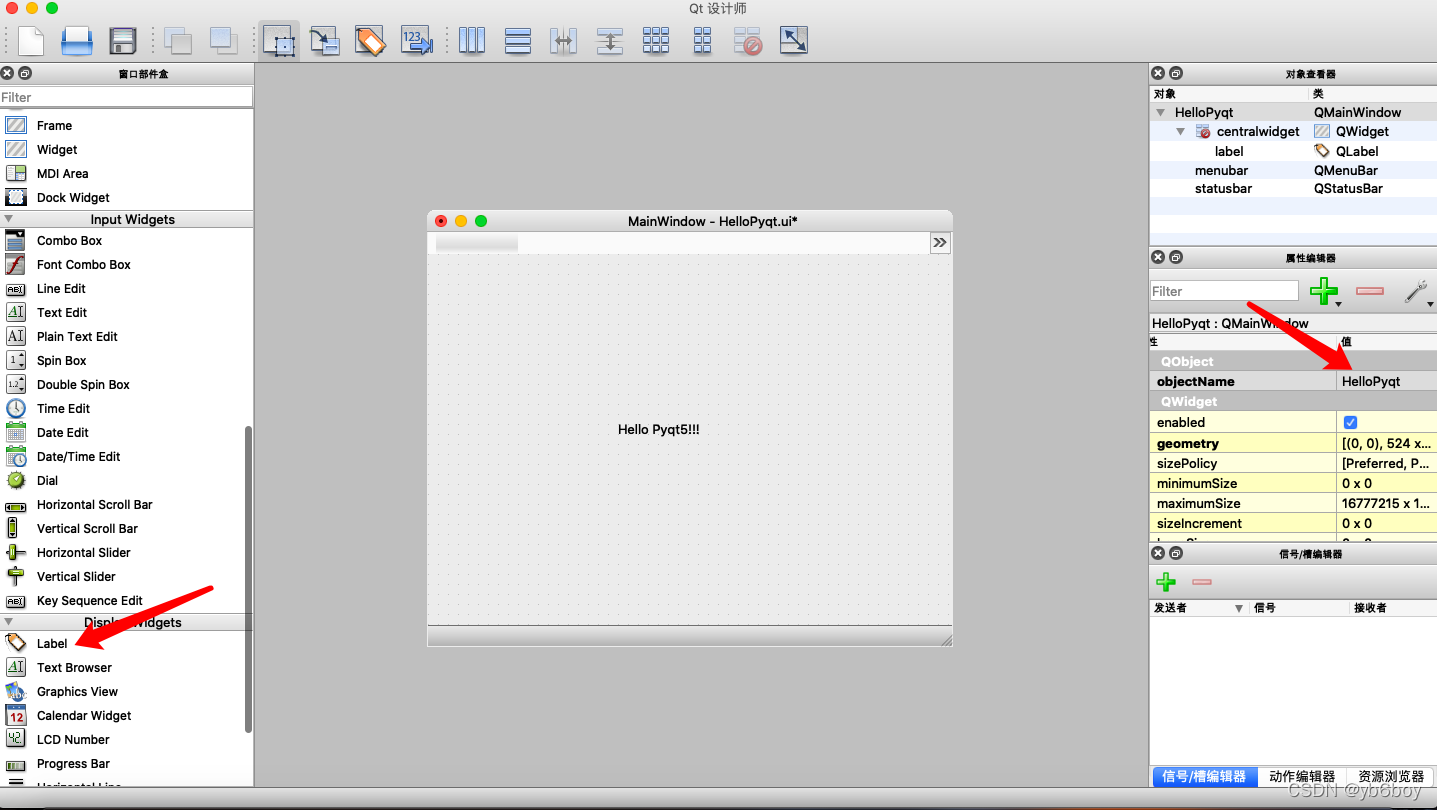Select the Combo Box widget
Image resolution: width=1437 pixels, height=810 pixels.
[69, 240]
